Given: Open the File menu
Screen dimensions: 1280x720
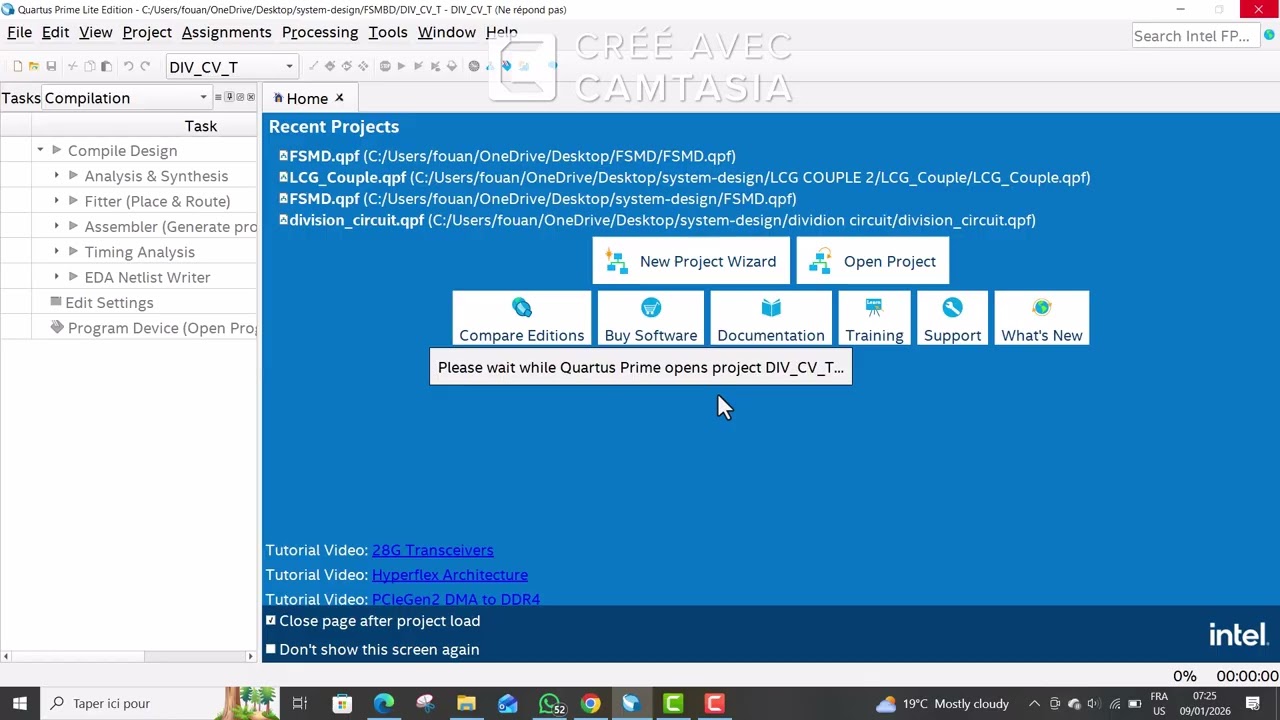Looking at the screenshot, I should [19, 32].
